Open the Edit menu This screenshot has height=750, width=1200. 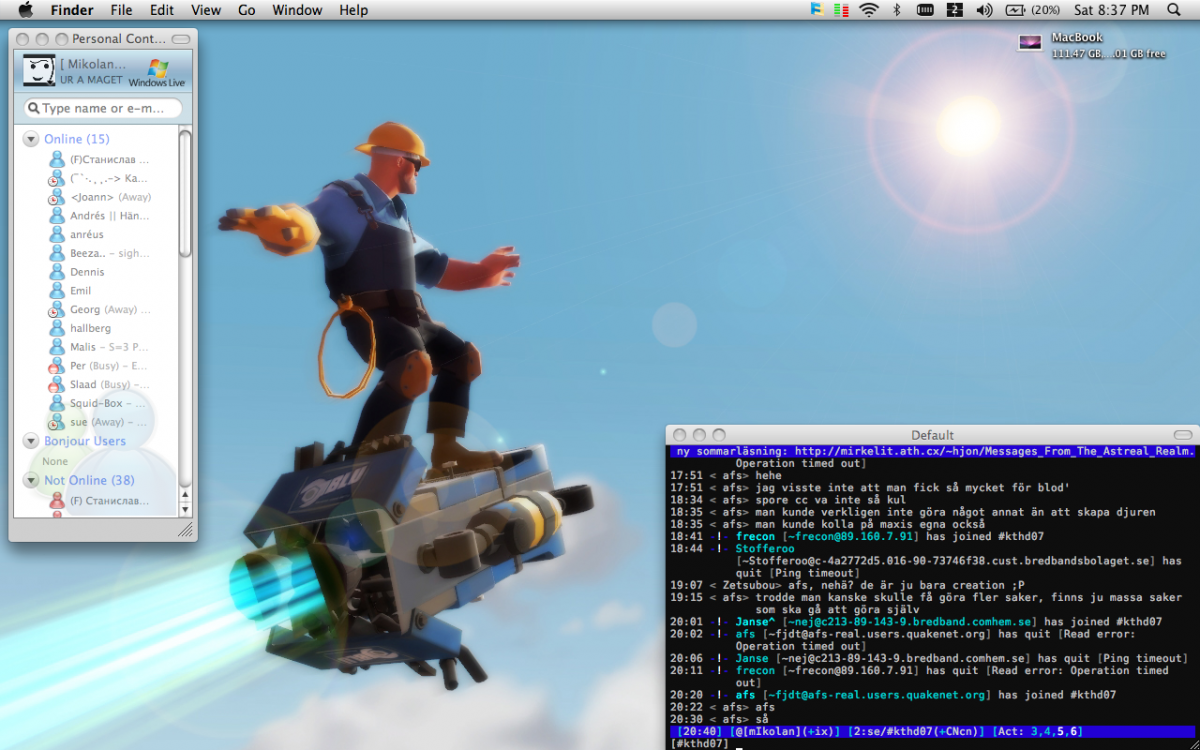coord(161,10)
